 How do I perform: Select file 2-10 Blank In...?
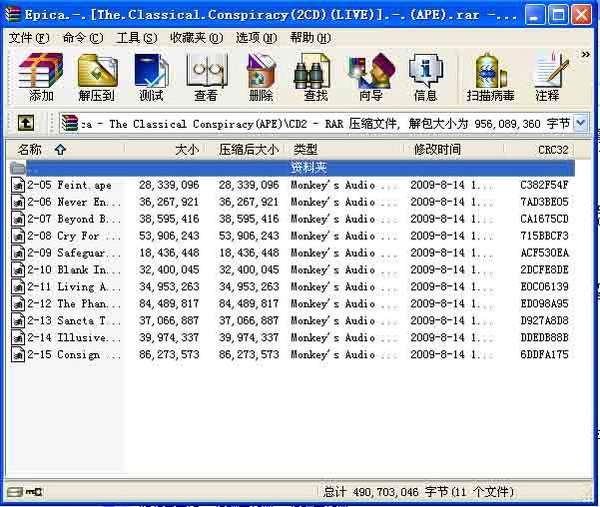click(x=292, y=270)
